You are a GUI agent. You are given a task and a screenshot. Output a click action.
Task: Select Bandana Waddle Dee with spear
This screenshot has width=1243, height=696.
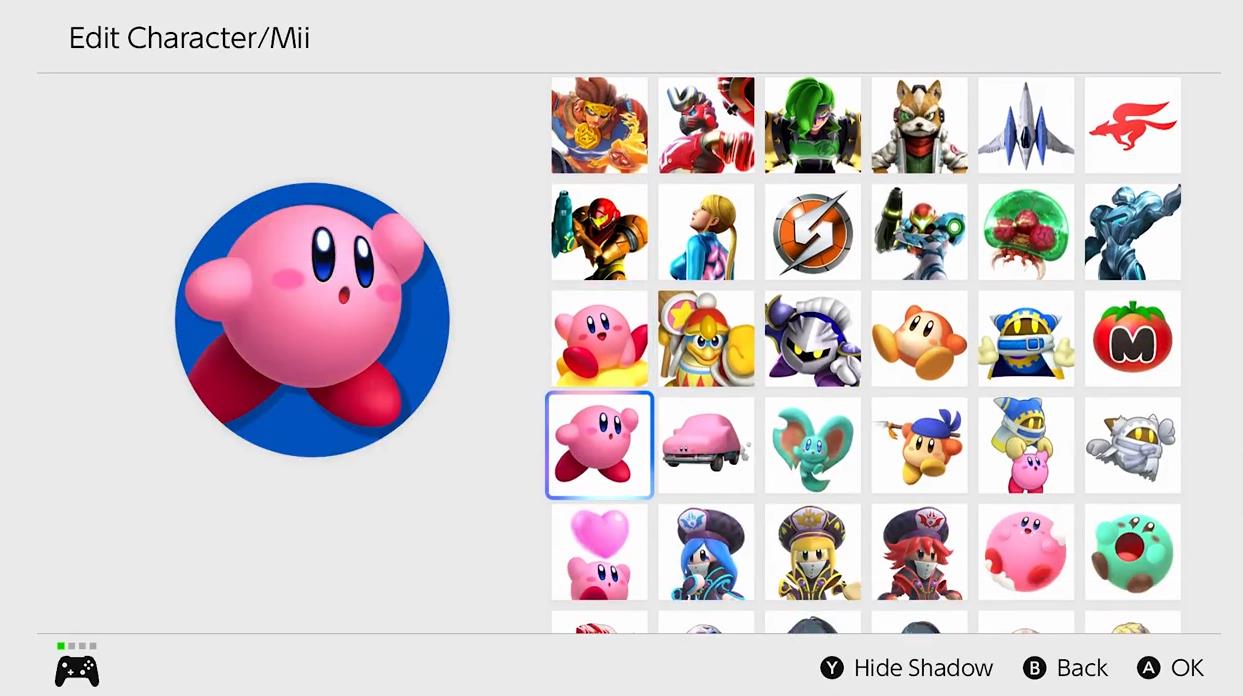[x=919, y=445]
